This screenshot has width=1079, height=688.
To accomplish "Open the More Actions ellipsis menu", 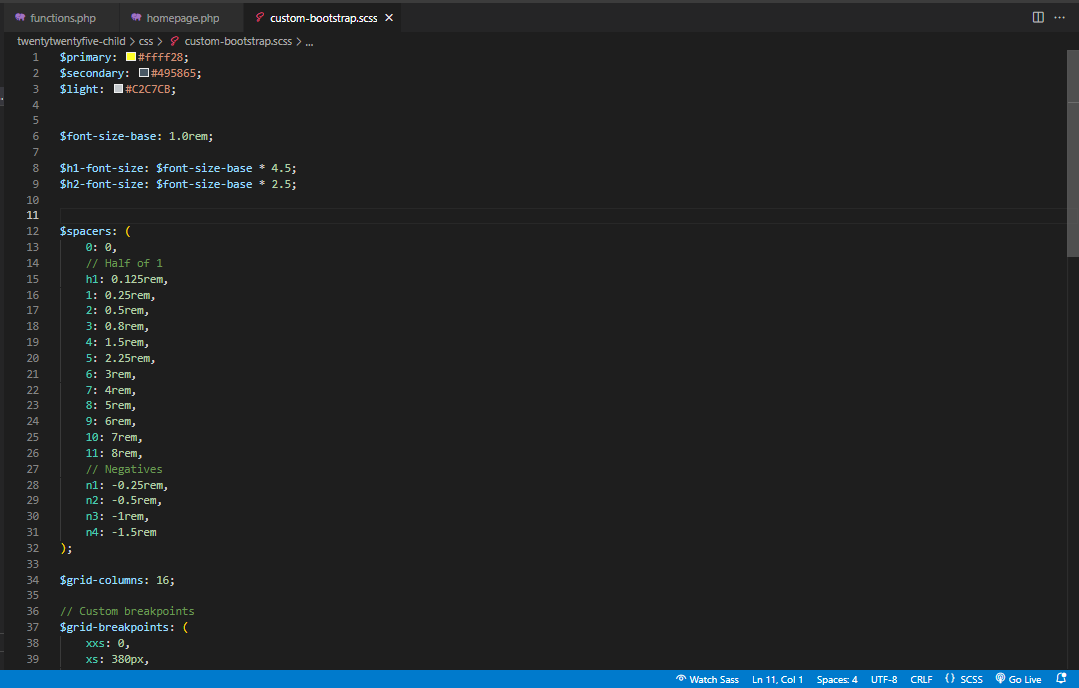I will click(x=1059, y=17).
